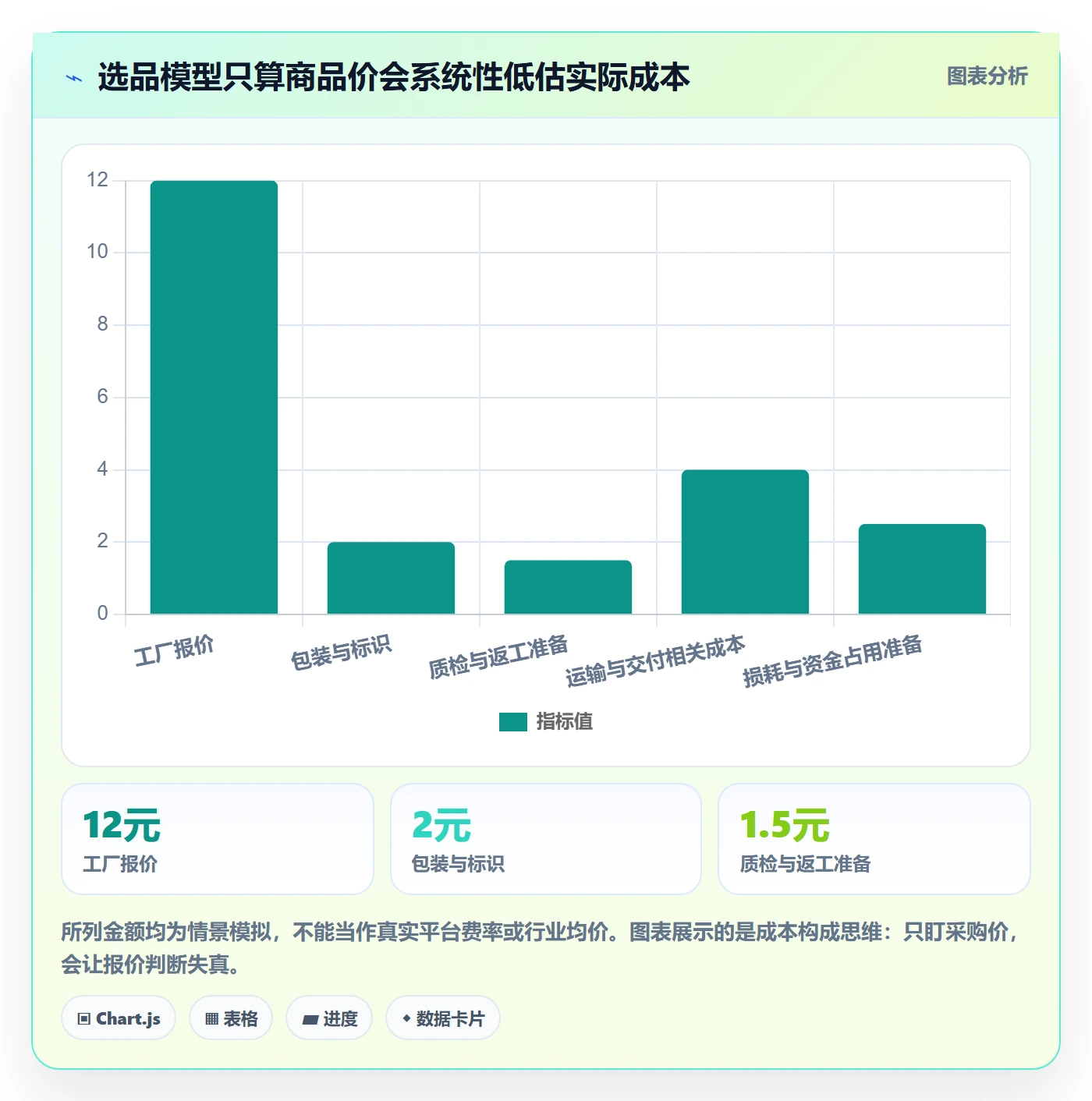The height and width of the screenshot is (1101, 1092).
Task: Click the 损耗与资金占用准备 x-axis label
Action: coord(832,661)
